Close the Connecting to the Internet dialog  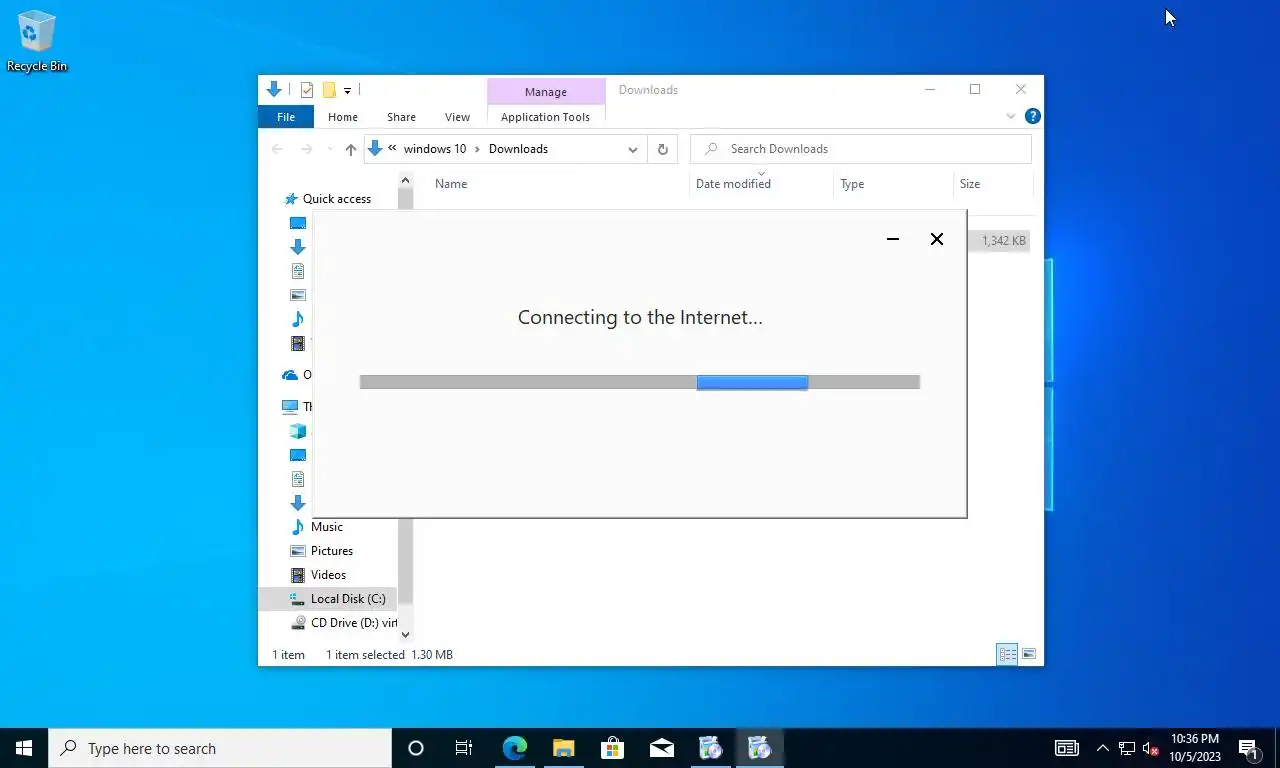pyautogui.click(x=937, y=239)
